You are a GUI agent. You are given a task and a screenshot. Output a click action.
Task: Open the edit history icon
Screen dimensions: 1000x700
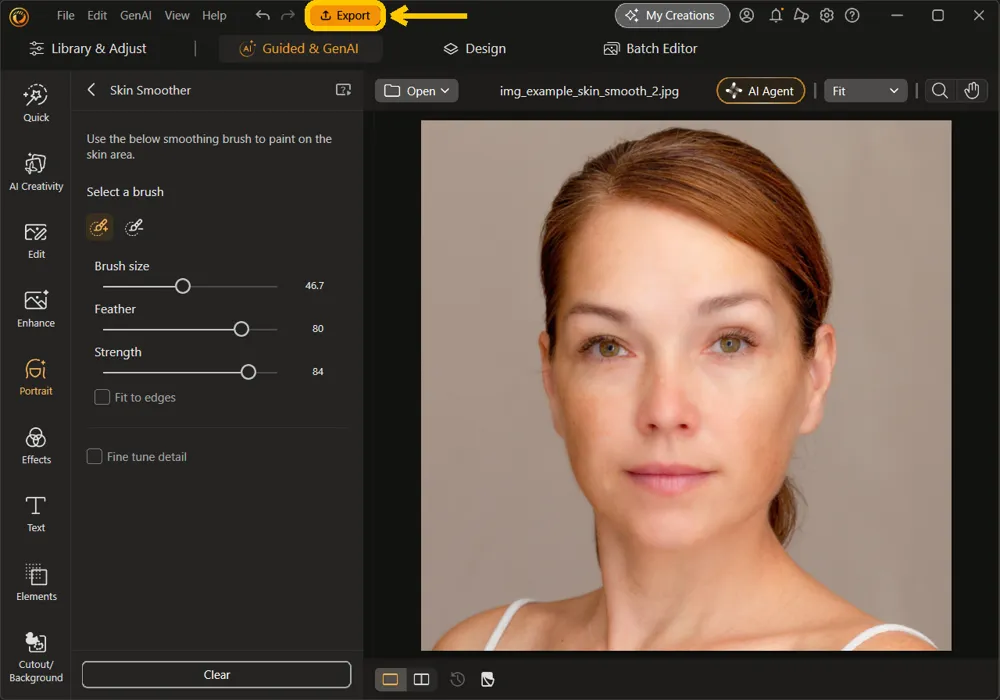tap(457, 679)
